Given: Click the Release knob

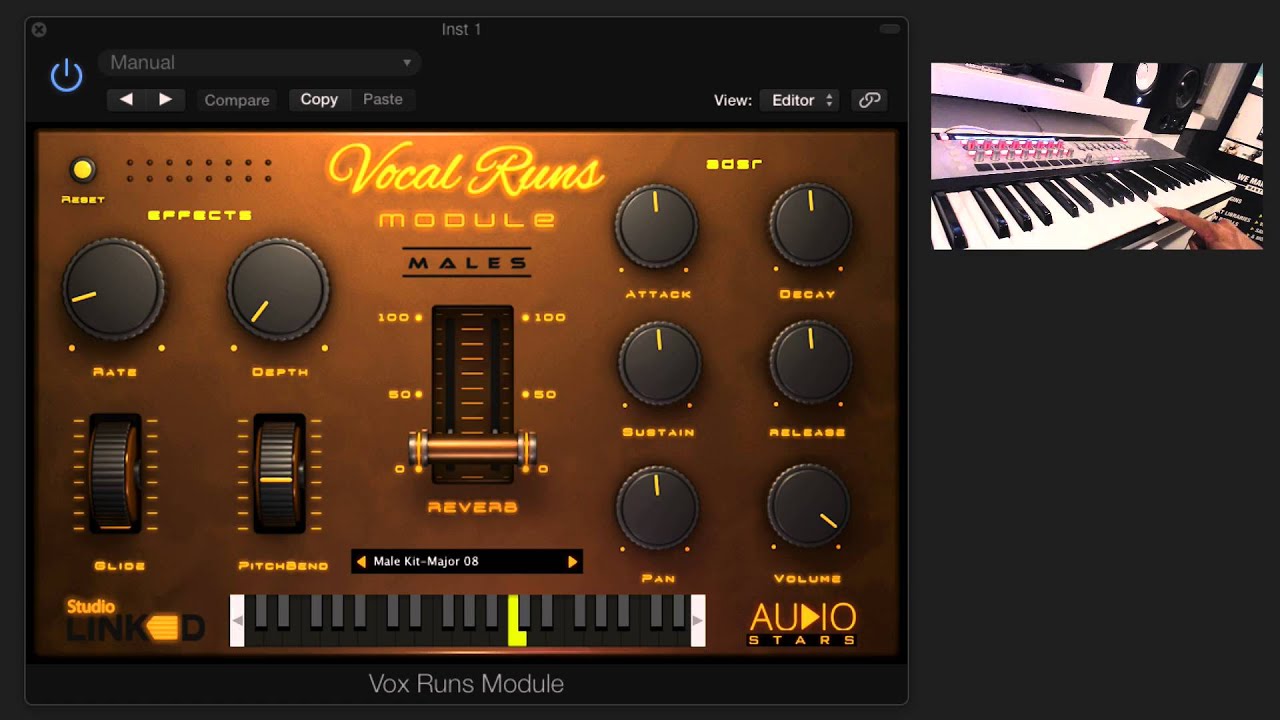Looking at the screenshot, I should point(810,363).
